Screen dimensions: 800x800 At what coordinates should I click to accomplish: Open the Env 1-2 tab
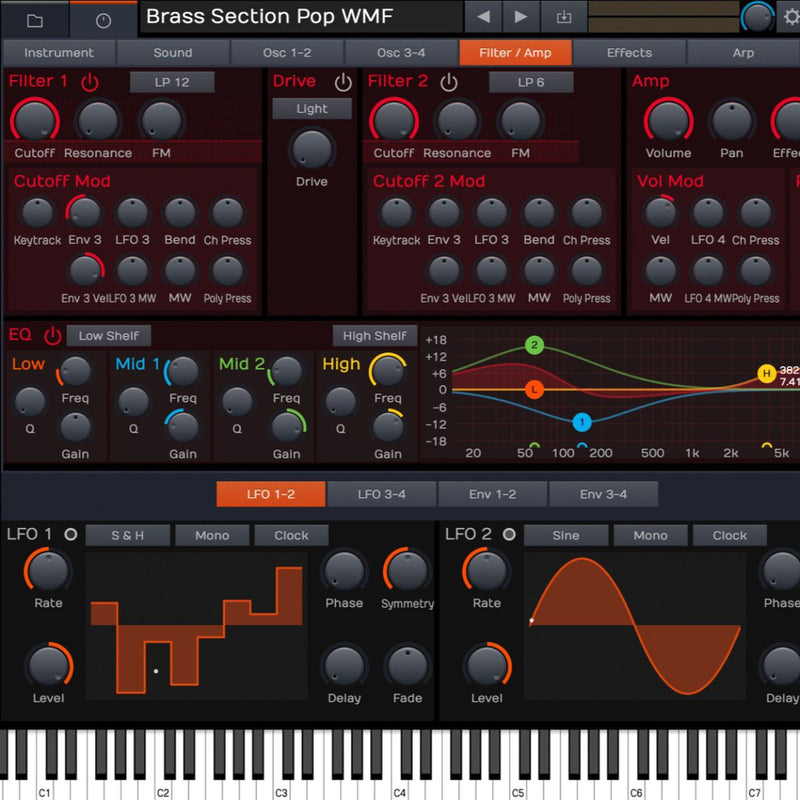(x=492, y=494)
